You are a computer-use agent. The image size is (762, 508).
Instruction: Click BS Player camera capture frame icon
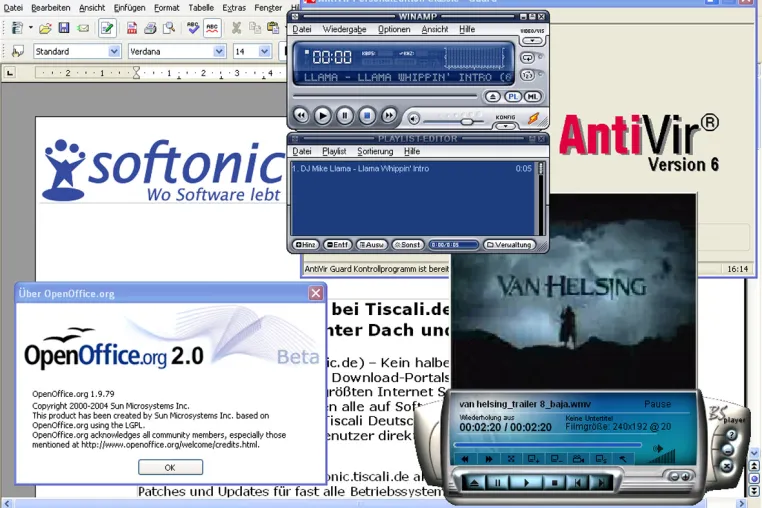578,458
